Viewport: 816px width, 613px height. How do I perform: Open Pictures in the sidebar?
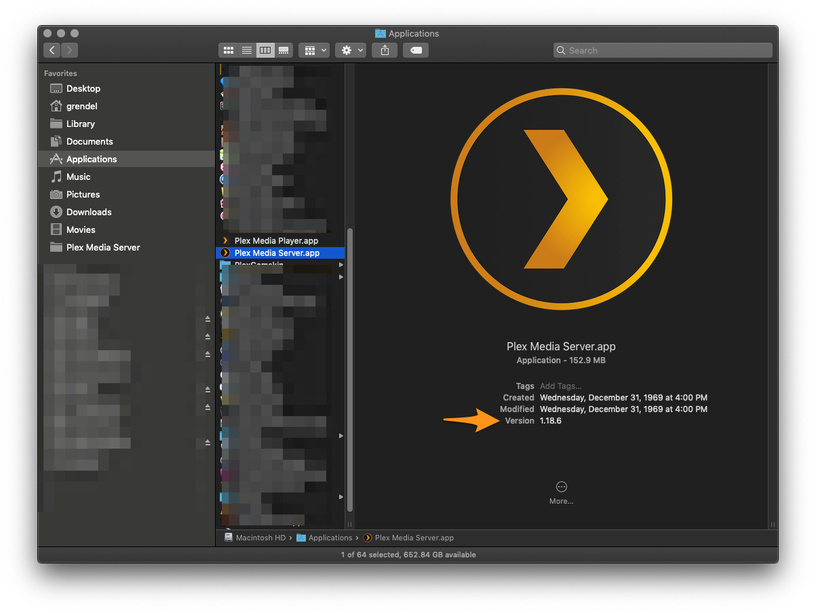(126, 195)
